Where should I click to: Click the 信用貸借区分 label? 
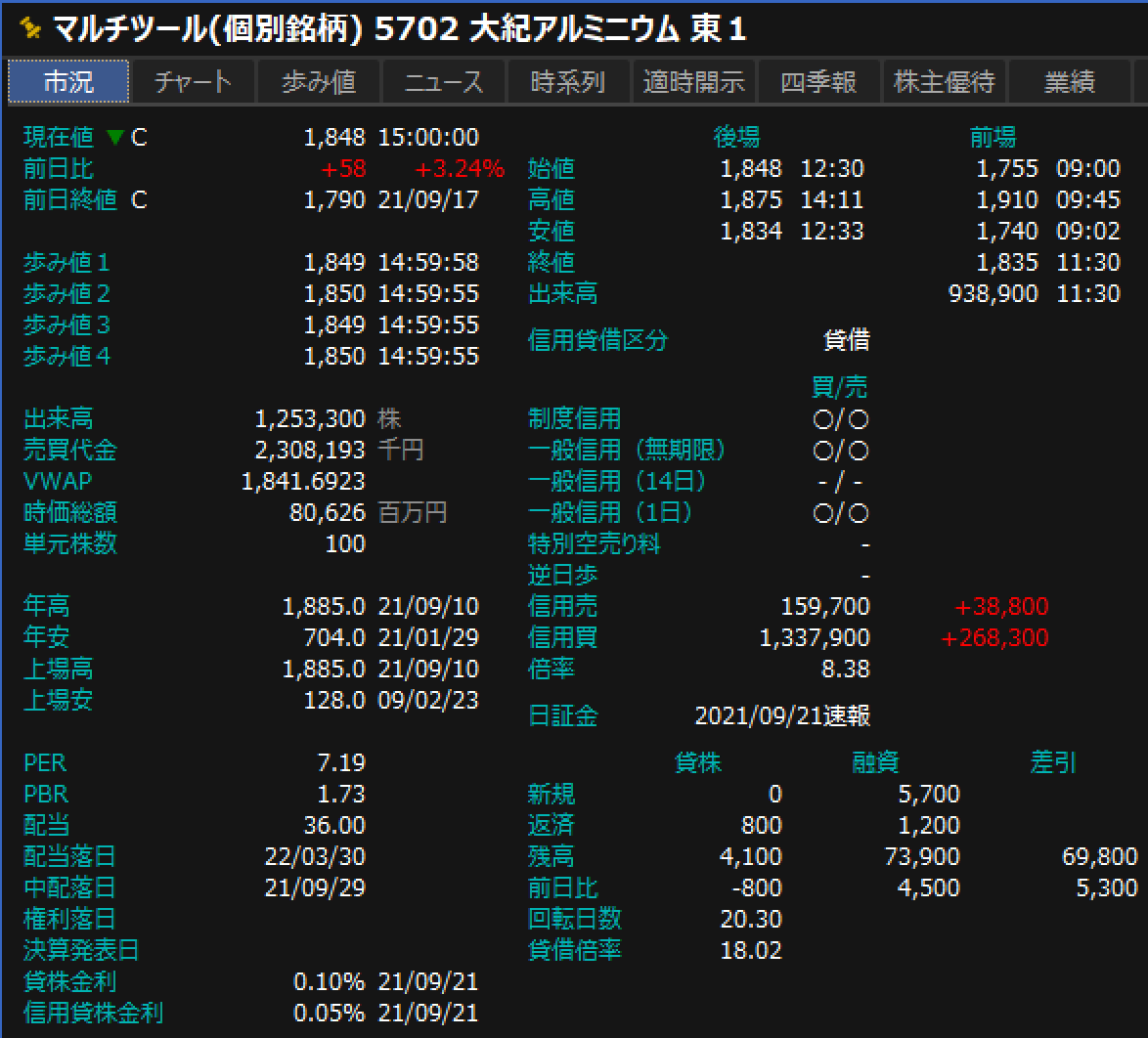598,340
